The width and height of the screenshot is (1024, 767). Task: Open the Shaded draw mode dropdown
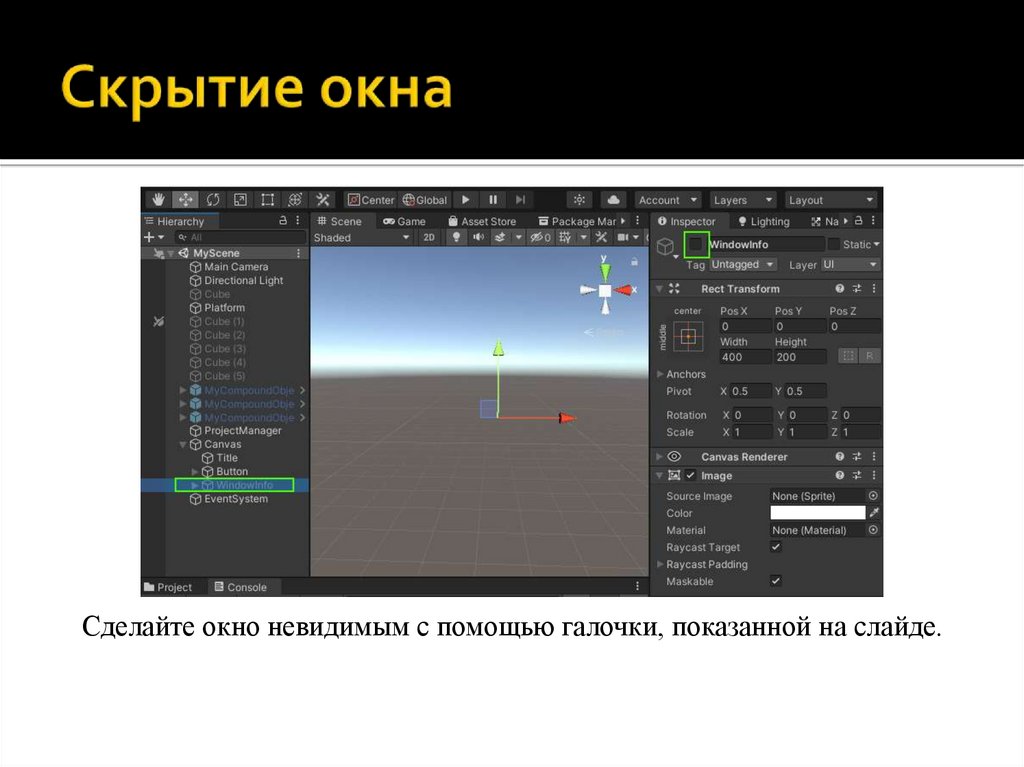click(361, 237)
